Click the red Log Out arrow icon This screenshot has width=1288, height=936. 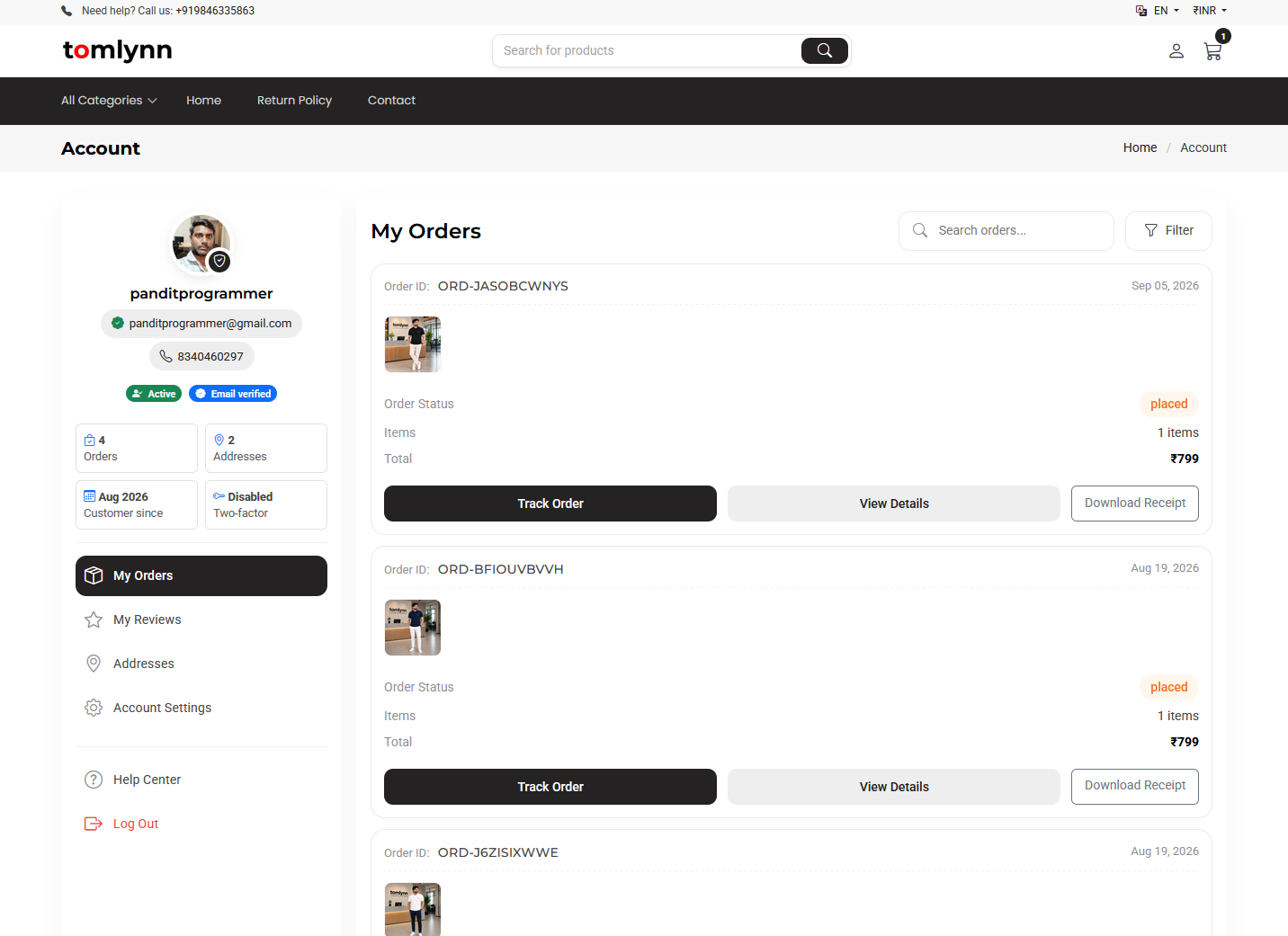pos(94,824)
